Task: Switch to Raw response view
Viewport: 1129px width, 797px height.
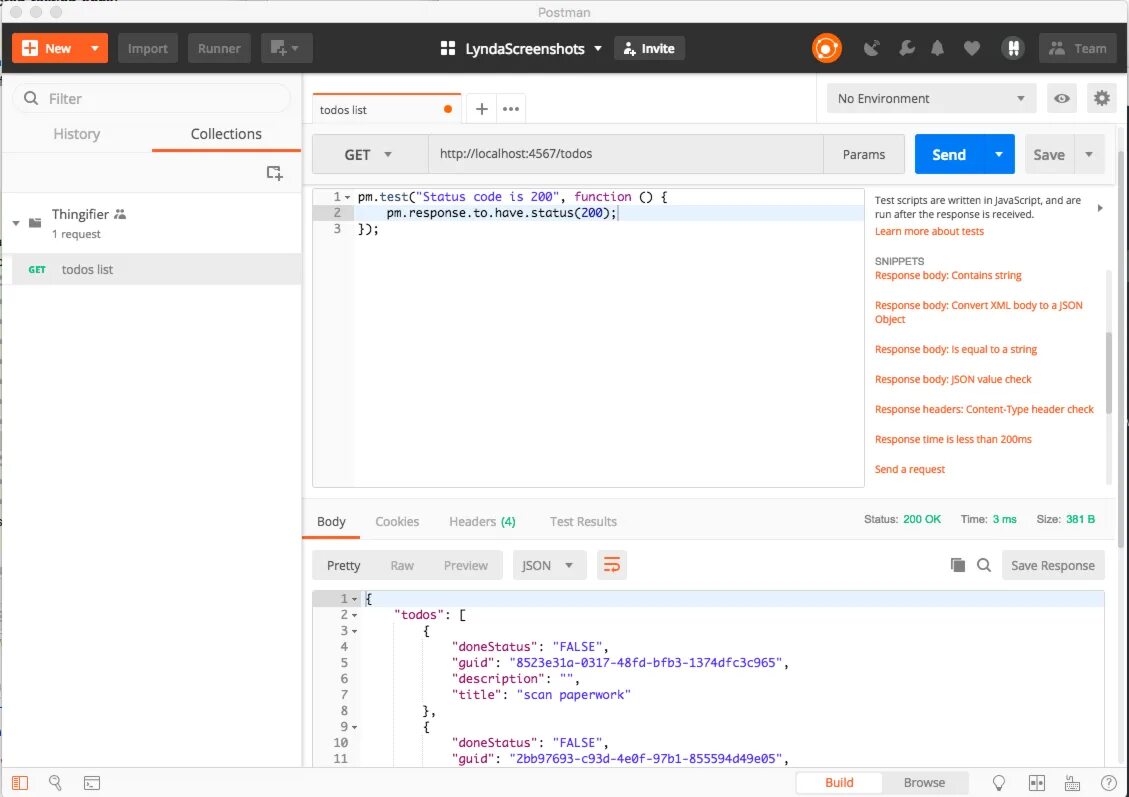Action: 402,565
